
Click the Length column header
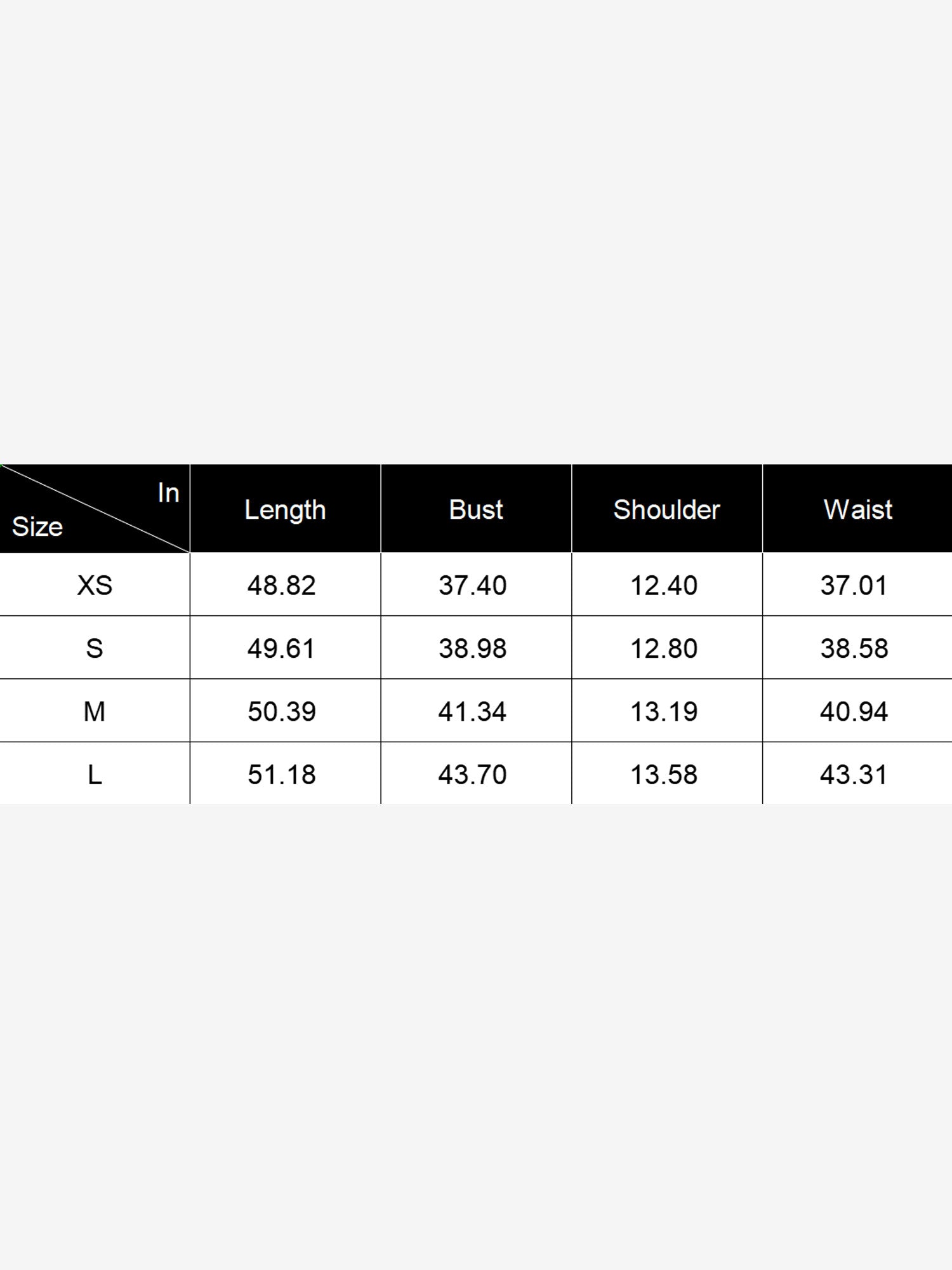coord(285,511)
